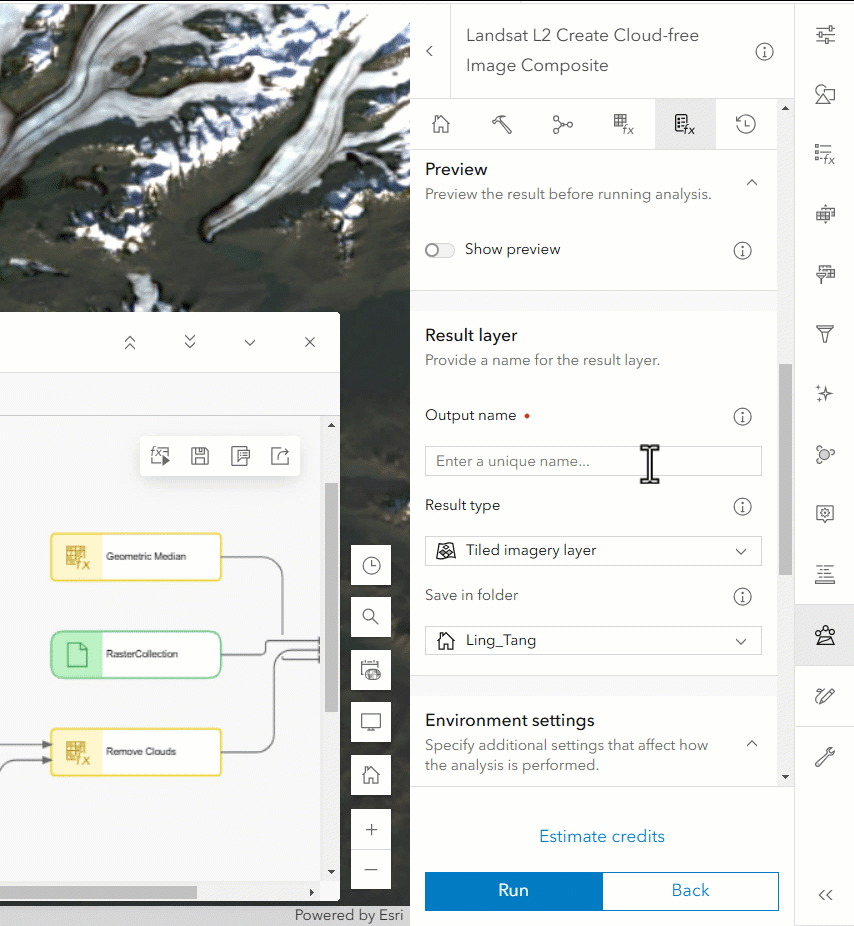Click the Powered by Esri attribution
Viewport: 854px width, 926px height.
348,915
